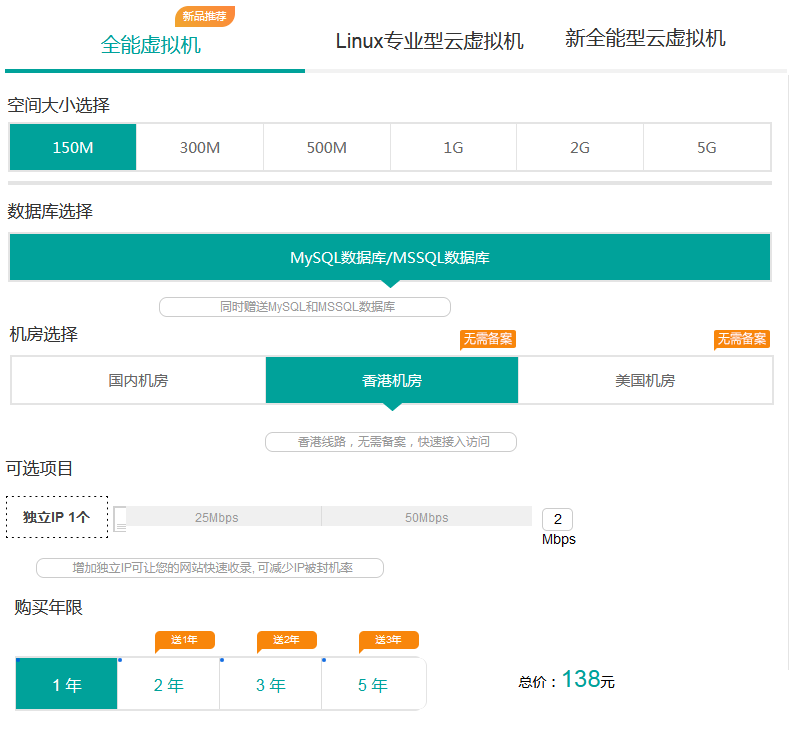
Task: Open the 新全能型云虚拟机 tab
Action: [645, 39]
